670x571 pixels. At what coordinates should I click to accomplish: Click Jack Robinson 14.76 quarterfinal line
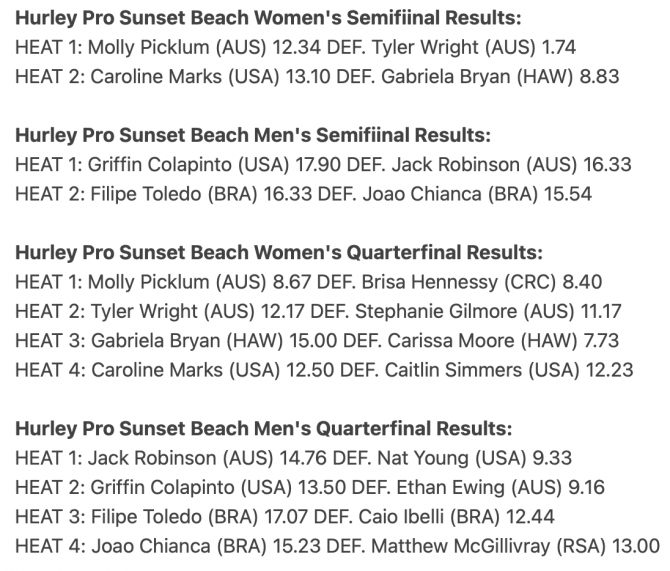pyautogui.click(x=294, y=458)
